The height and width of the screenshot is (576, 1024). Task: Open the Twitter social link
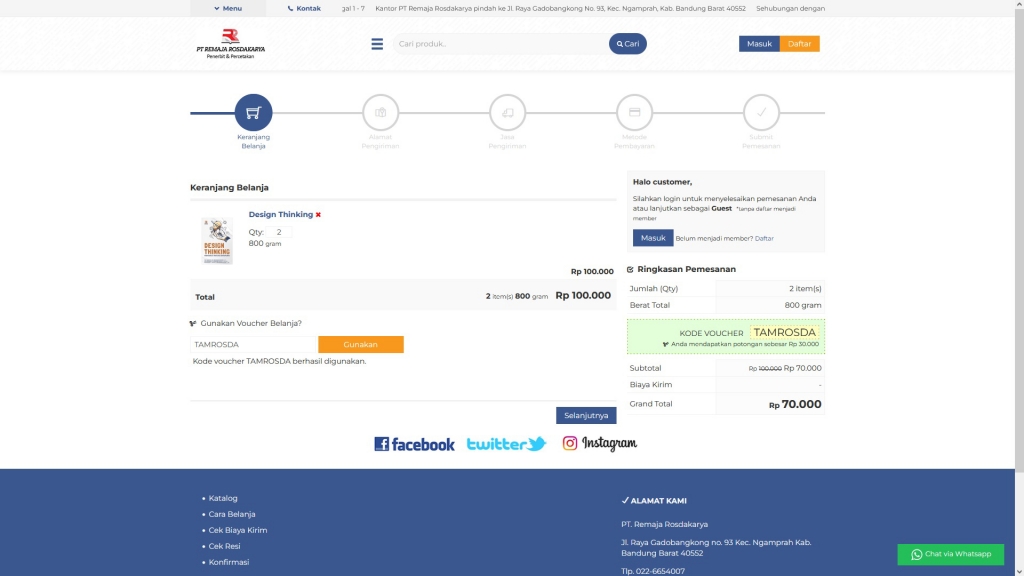pos(507,444)
